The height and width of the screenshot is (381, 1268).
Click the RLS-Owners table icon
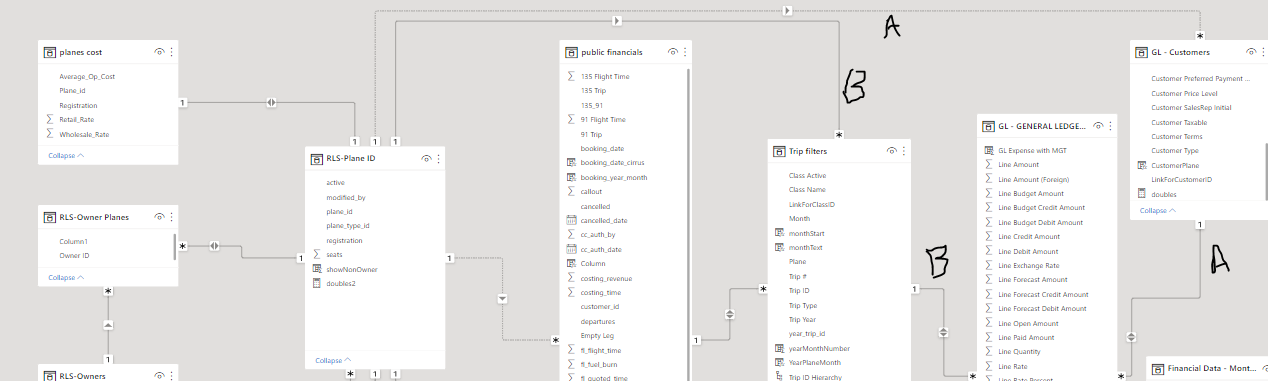[x=50, y=376]
